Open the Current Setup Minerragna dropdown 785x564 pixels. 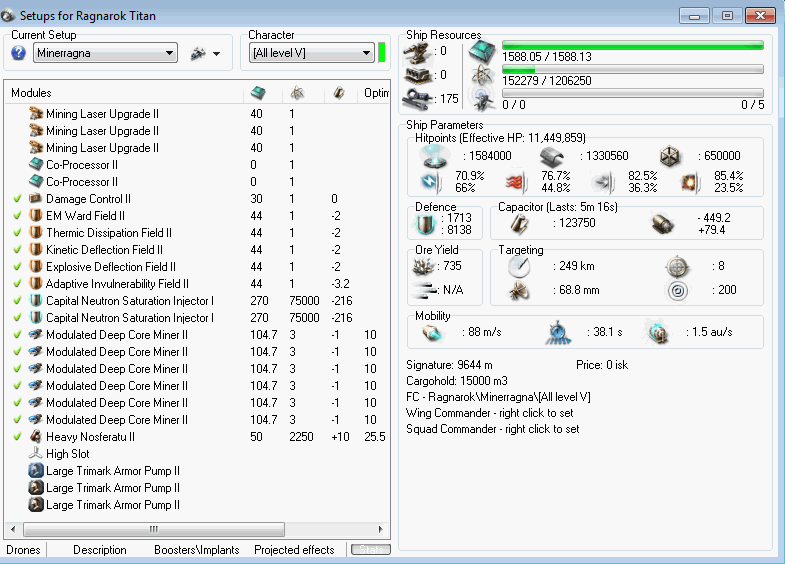(105, 53)
